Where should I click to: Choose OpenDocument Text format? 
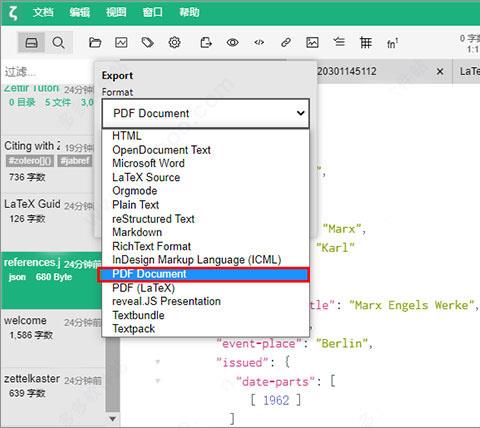[206, 150]
